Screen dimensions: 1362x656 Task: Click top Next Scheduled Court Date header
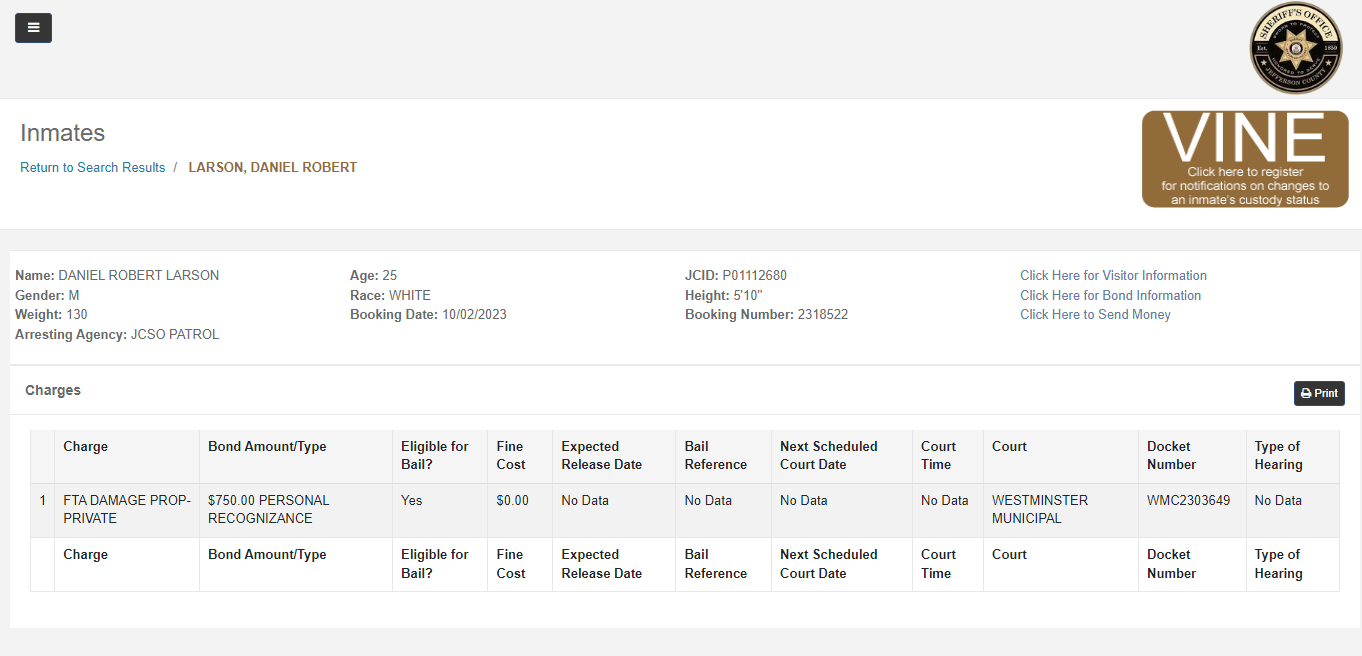(x=842, y=456)
